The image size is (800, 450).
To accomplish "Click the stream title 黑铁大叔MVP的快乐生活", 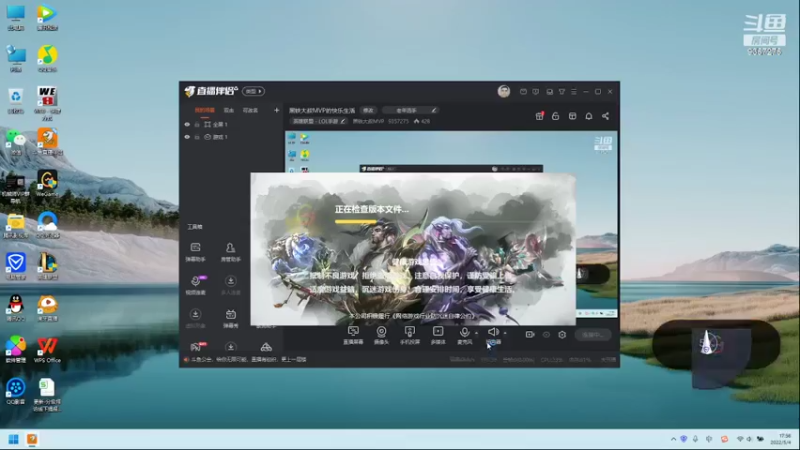I will (322, 110).
